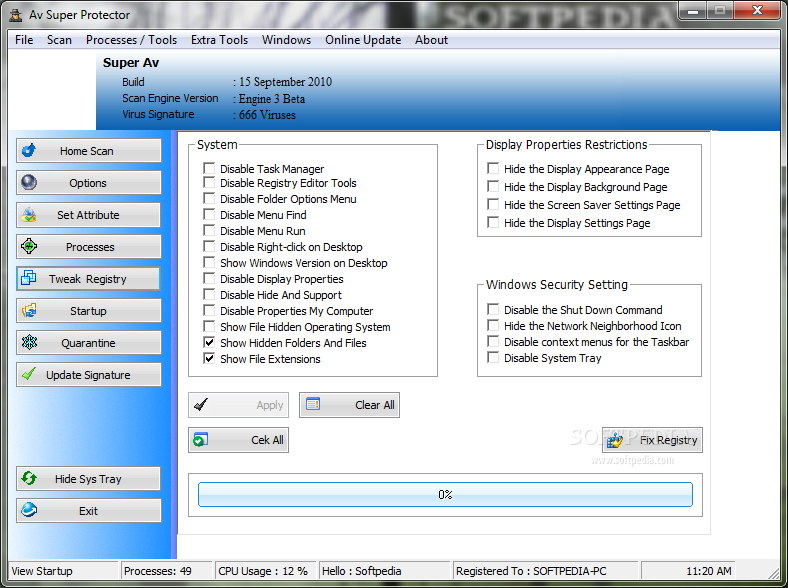Check Disable the Shut Down Command
The image size is (788, 588).
[493, 309]
